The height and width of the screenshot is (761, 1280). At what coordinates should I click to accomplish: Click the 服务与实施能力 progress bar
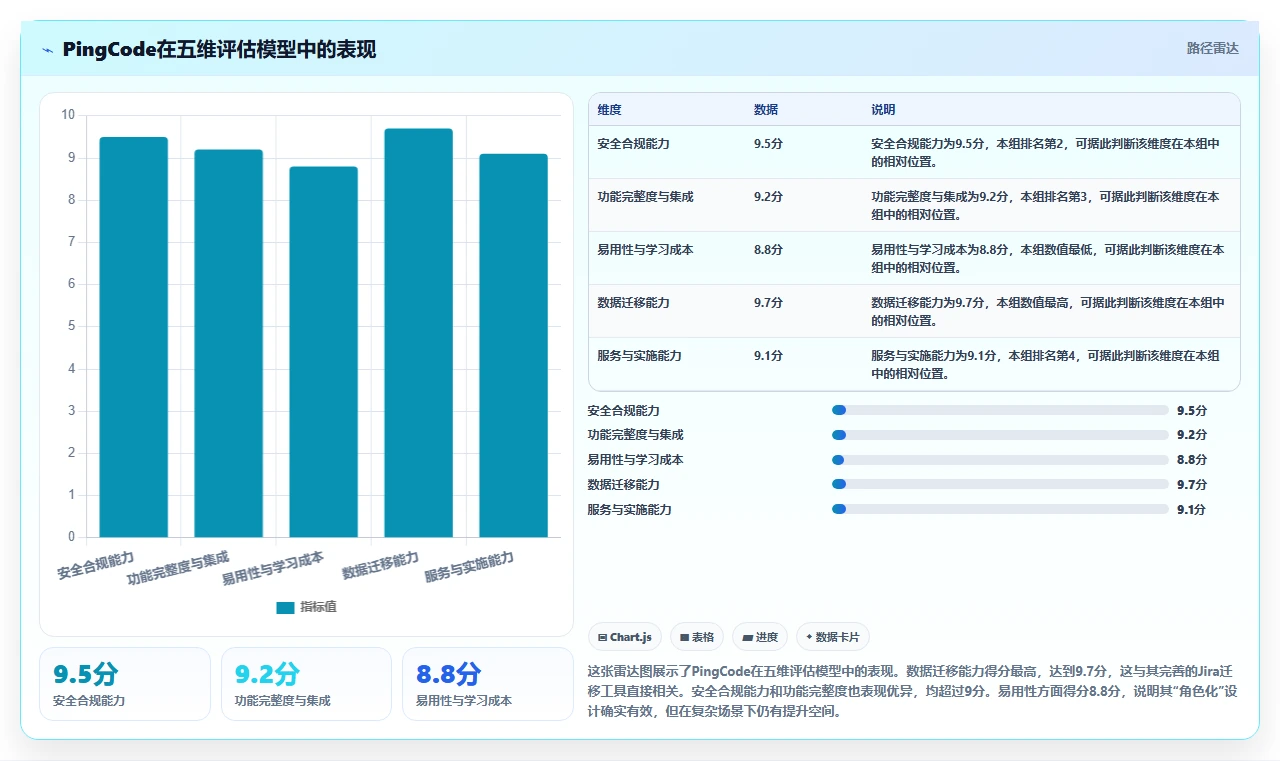pyautogui.click(x=1000, y=509)
